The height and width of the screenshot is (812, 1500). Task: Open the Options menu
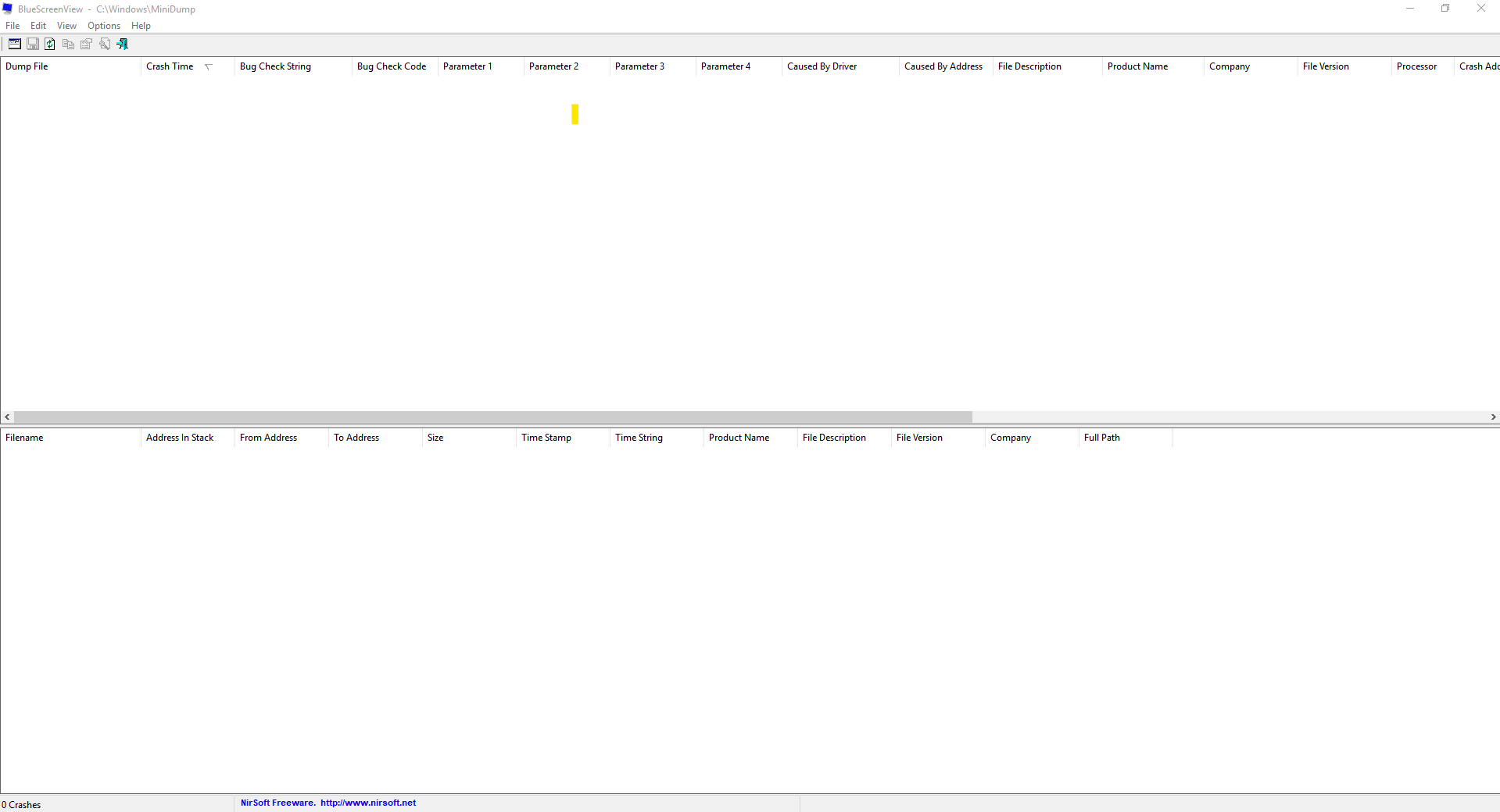pyautogui.click(x=104, y=26)
